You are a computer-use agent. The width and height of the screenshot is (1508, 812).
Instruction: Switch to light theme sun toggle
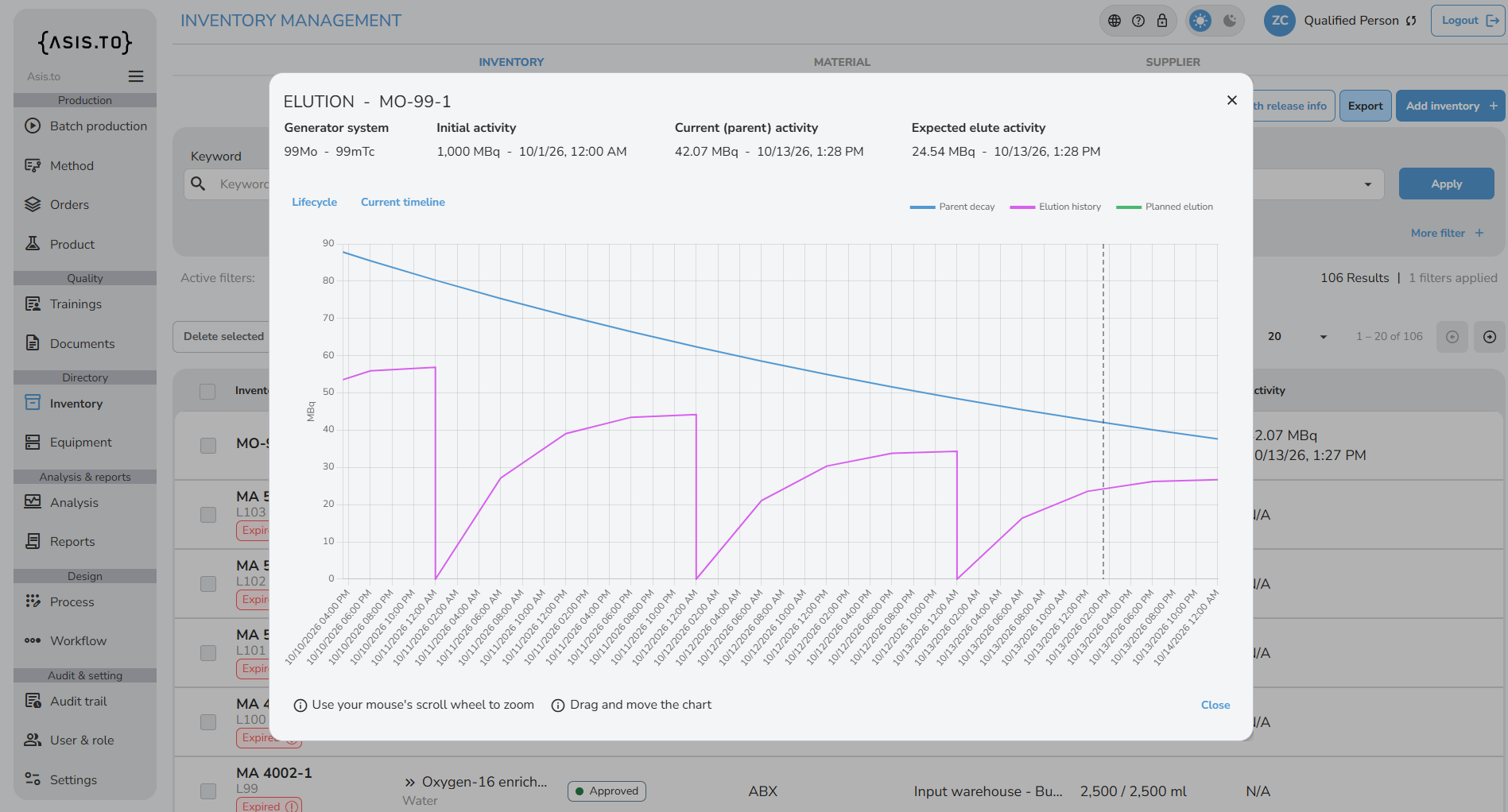(x=1200, y=21)
